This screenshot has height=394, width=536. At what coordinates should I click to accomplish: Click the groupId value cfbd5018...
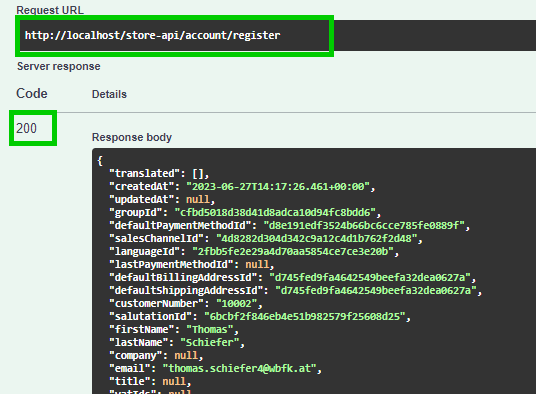(x=275, y=213)
